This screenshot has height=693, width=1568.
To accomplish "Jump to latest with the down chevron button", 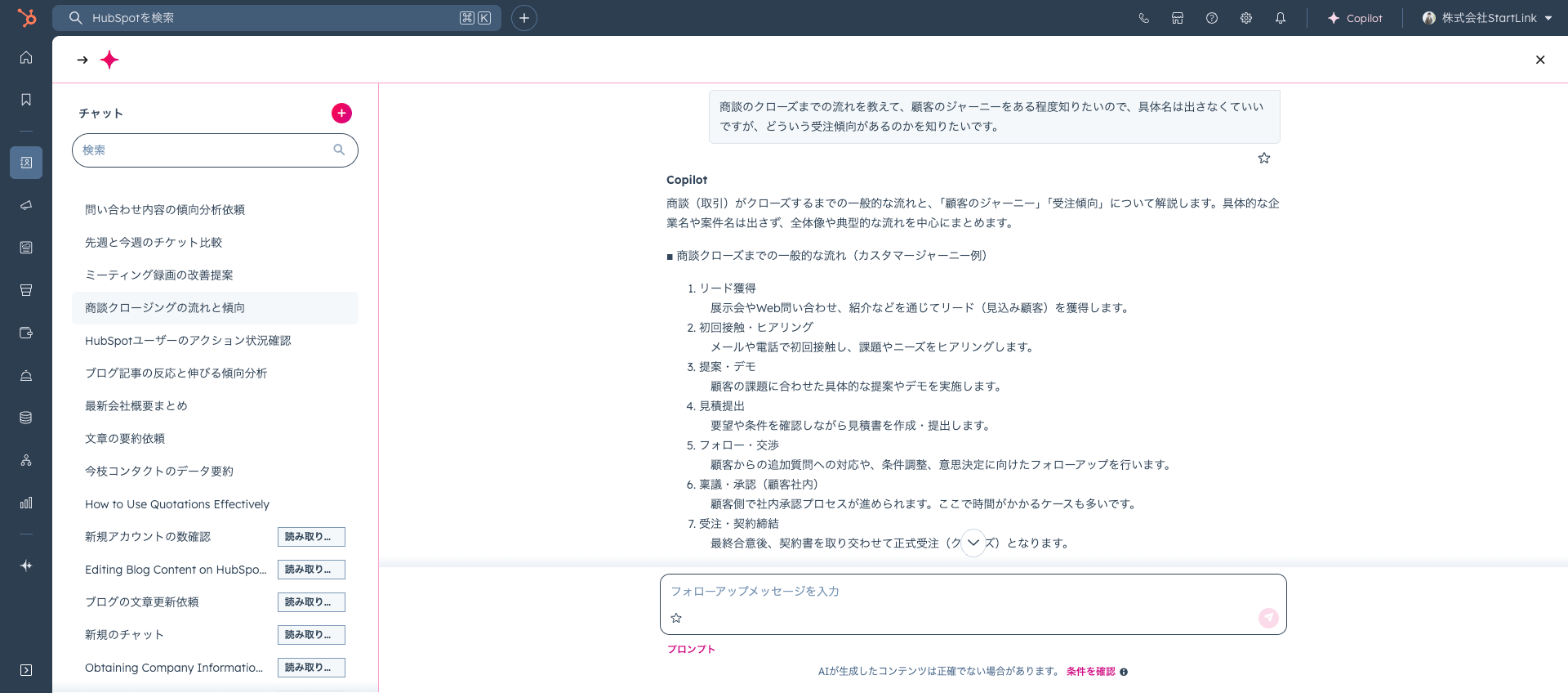I will point(973,543).
